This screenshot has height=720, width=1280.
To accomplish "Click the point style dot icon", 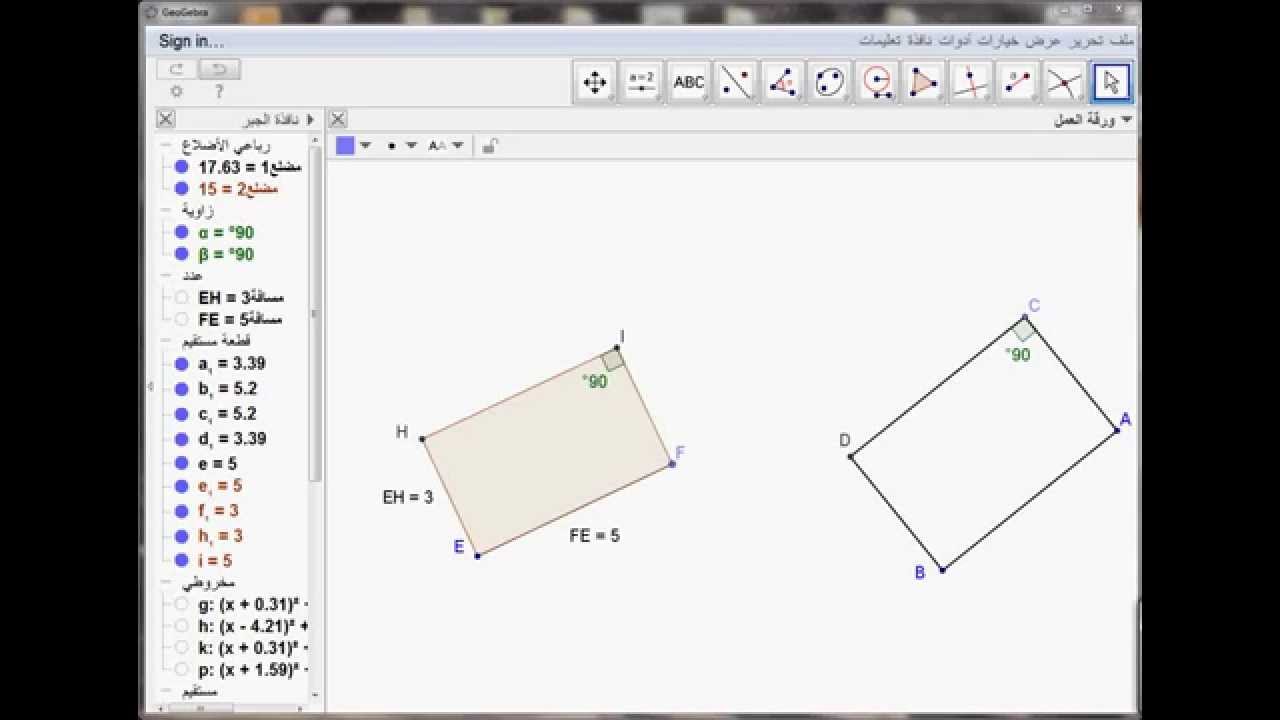I will tap(392, 146).
